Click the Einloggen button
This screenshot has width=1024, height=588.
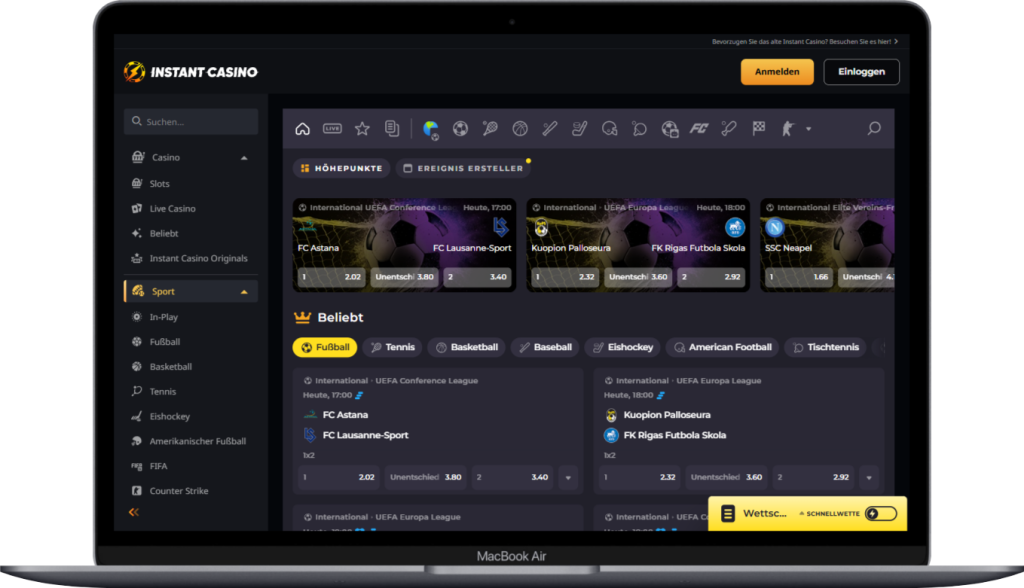point(861,72)
